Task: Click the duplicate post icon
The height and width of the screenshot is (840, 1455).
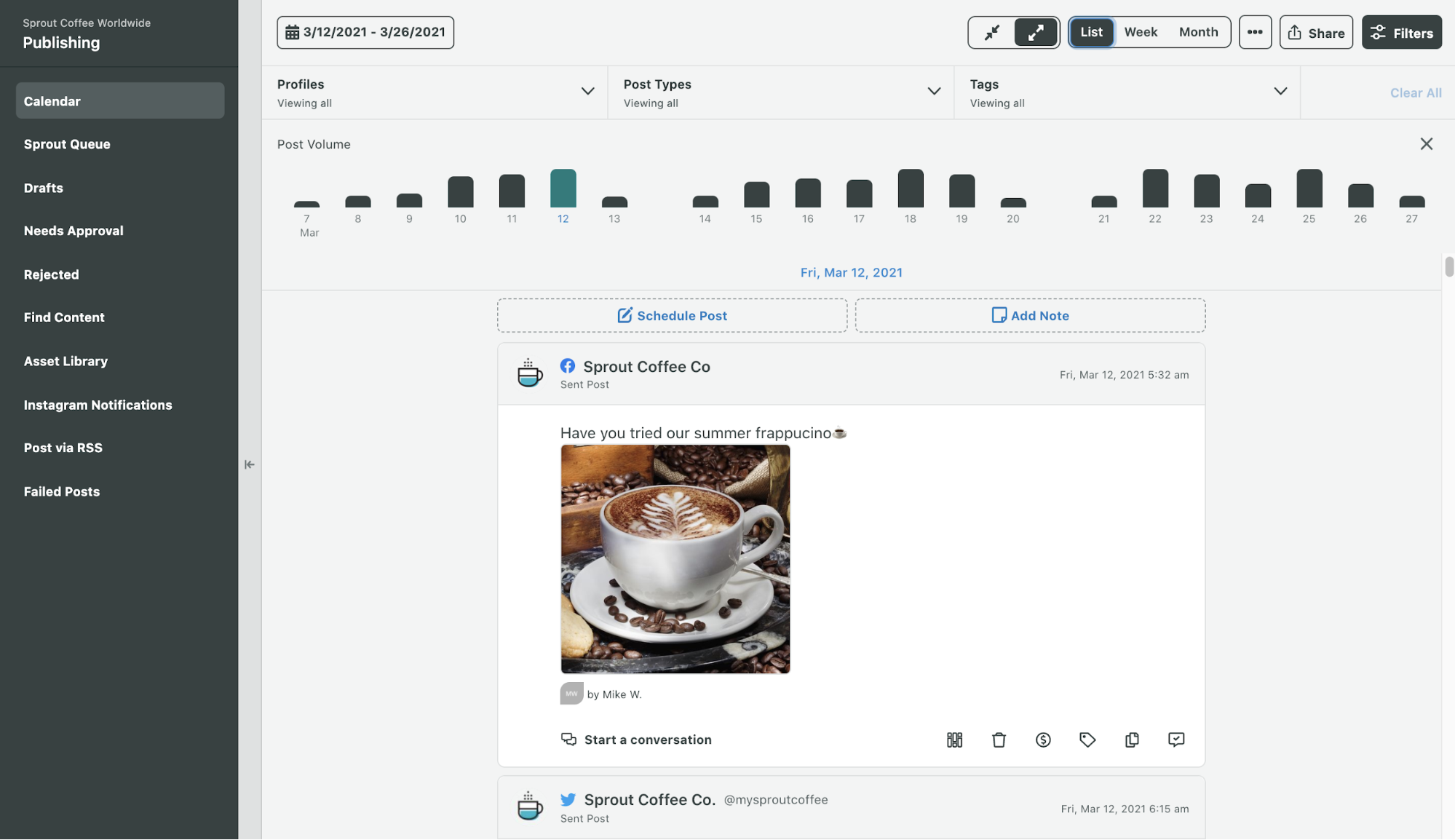Action: point(1132,738)
